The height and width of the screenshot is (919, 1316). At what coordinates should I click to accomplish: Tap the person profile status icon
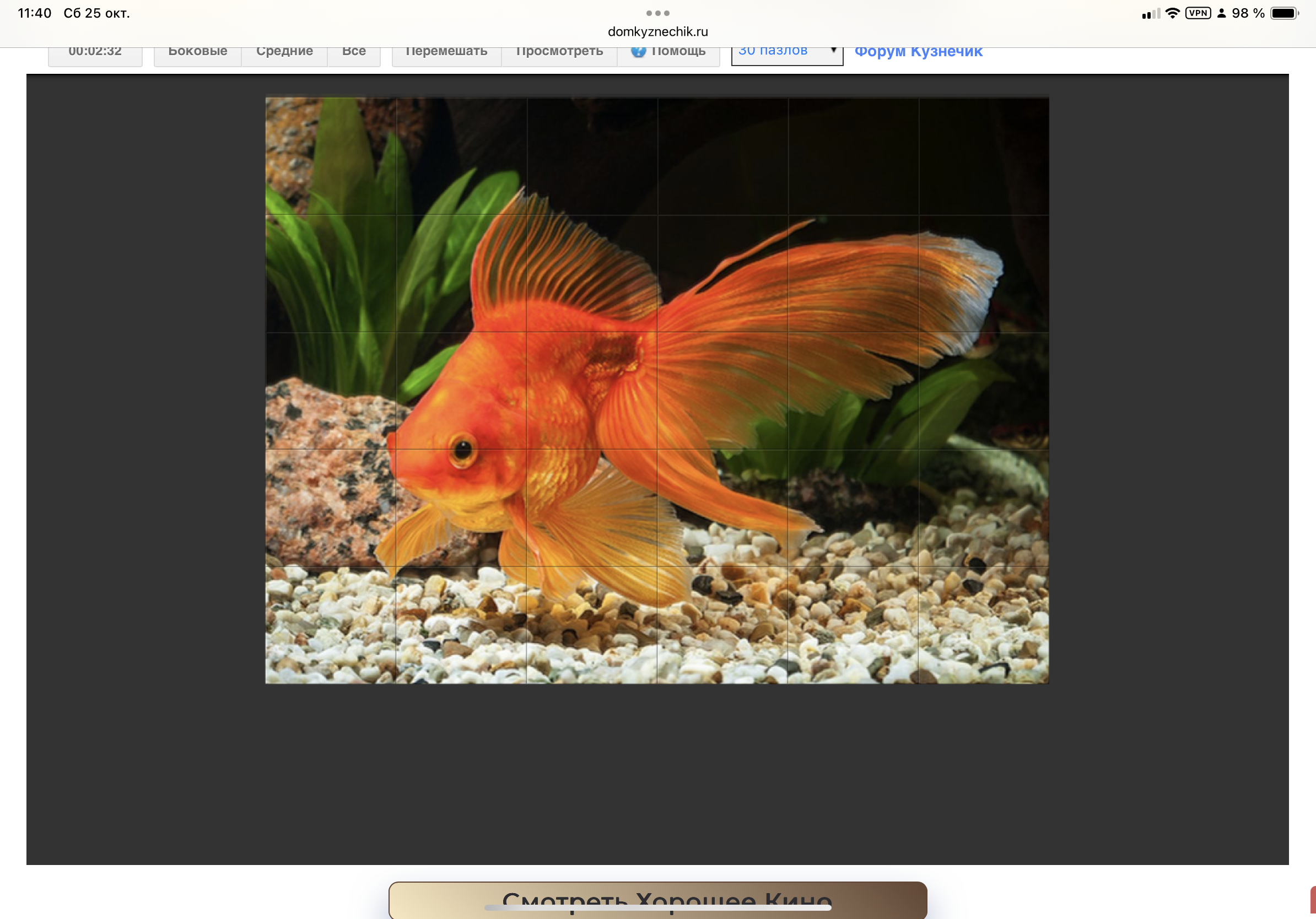tap(1221, 13)
